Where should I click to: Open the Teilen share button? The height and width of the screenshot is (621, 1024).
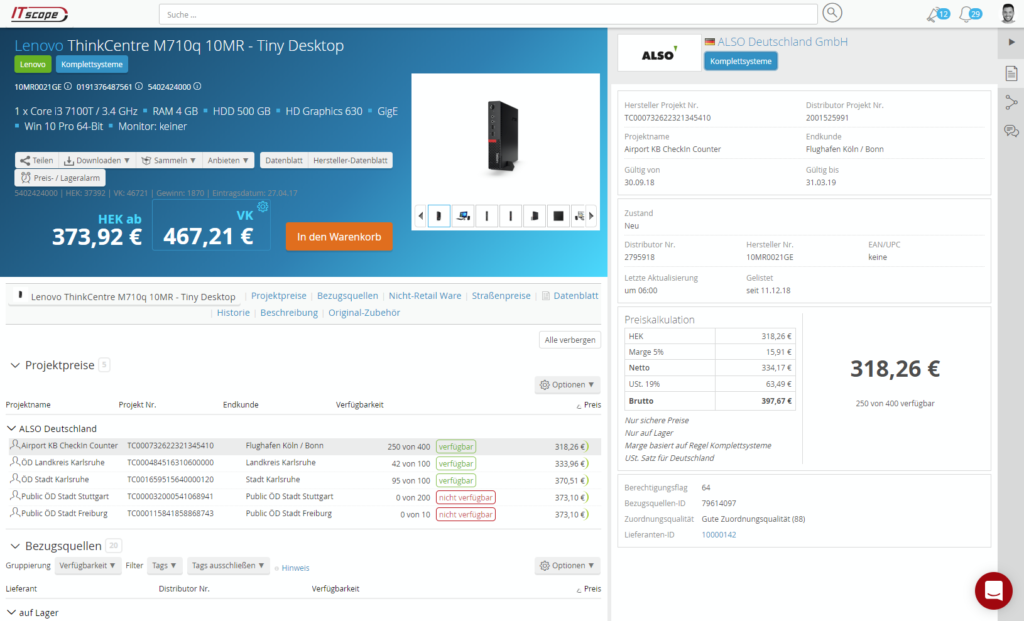[37, 160]
